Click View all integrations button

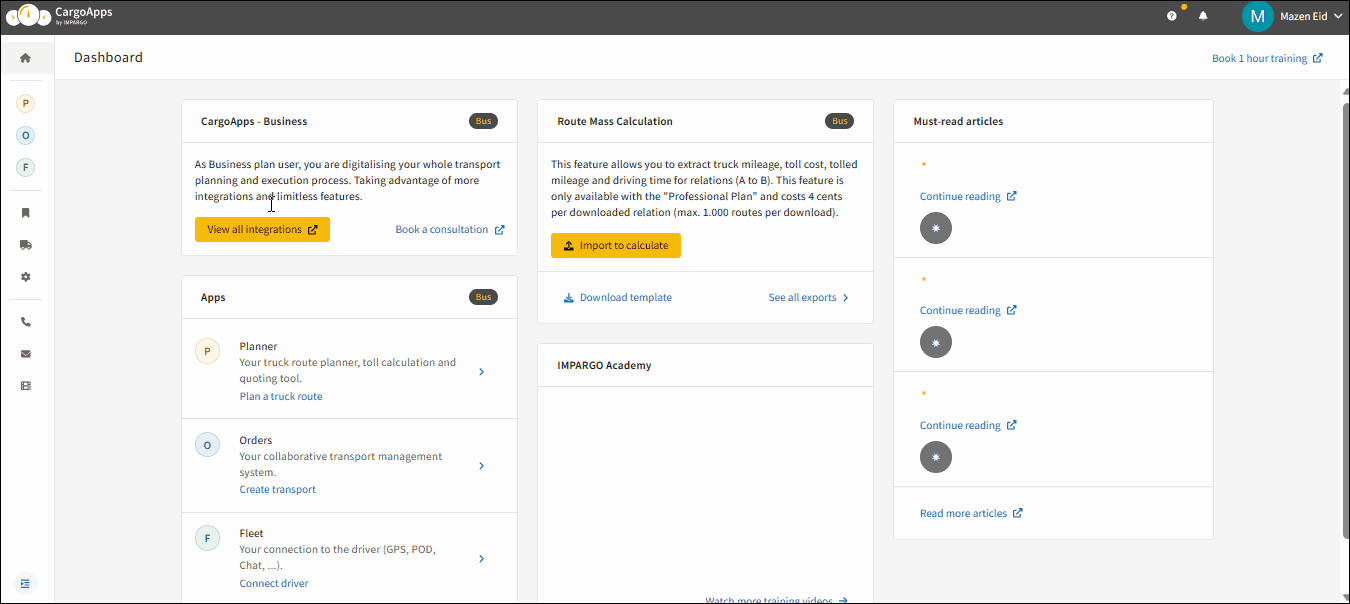(262, 229)
